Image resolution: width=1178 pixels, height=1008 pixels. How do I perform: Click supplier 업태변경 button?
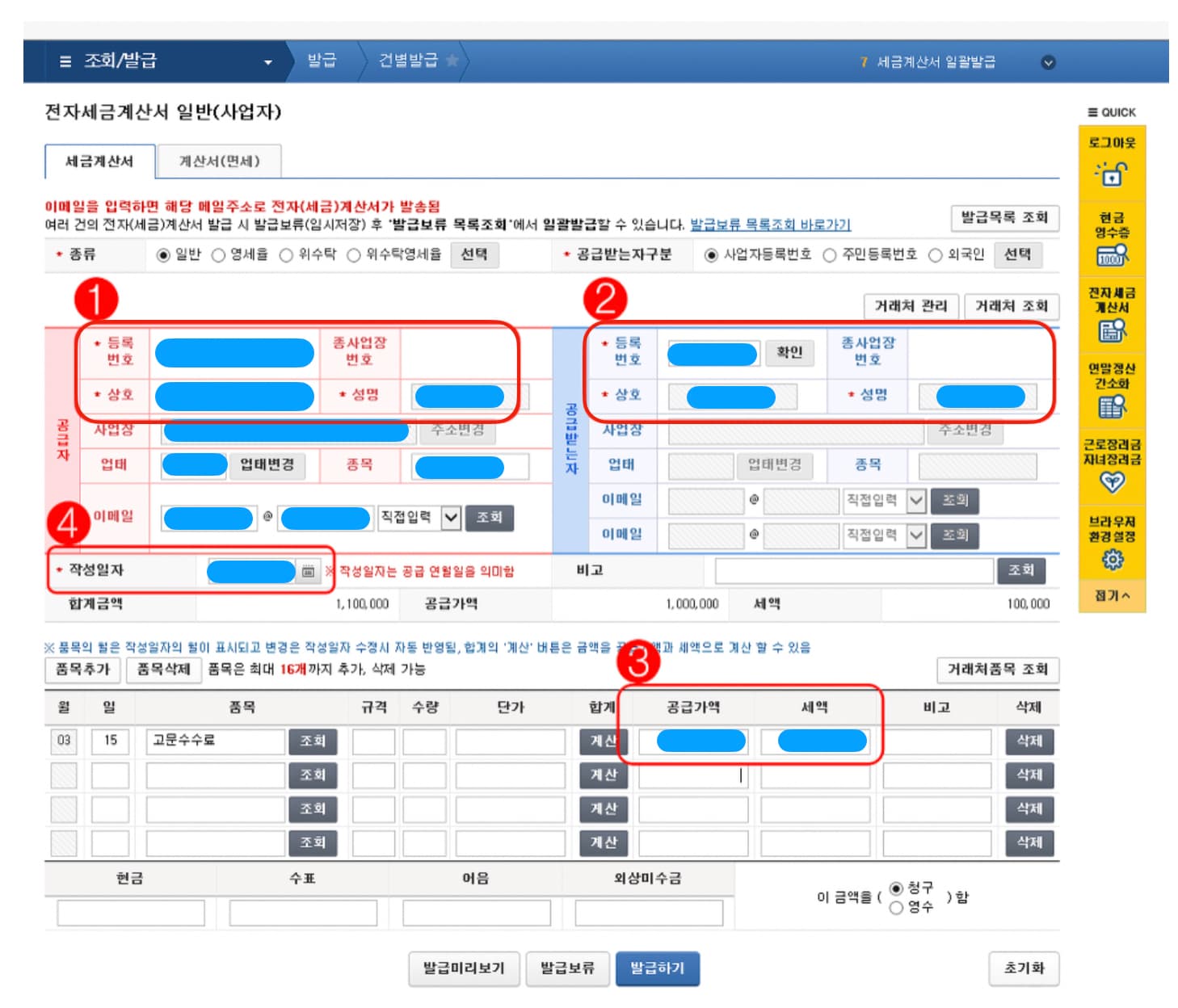tap(267, 465)
